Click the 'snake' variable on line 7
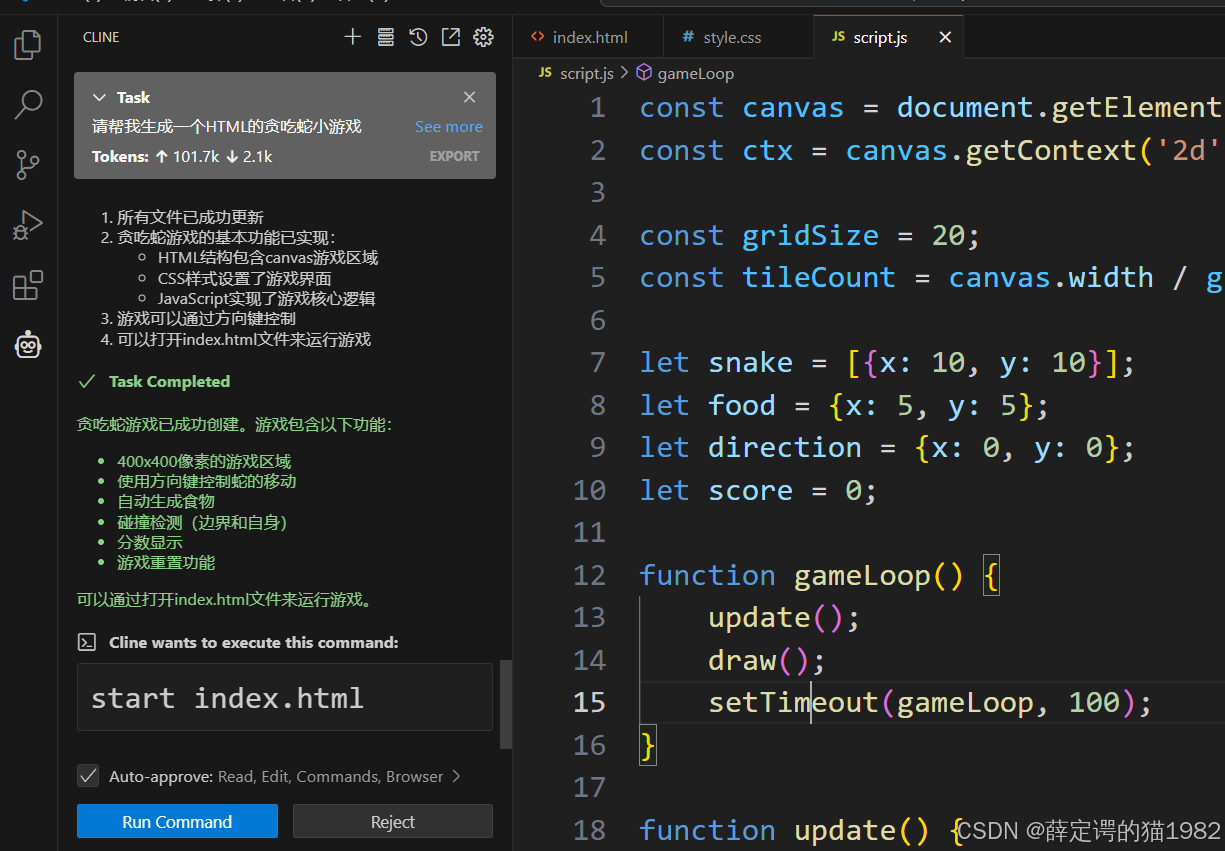The height and width of the screenshot is (851, 1225). pyautogui.click(x=750, y=362)
